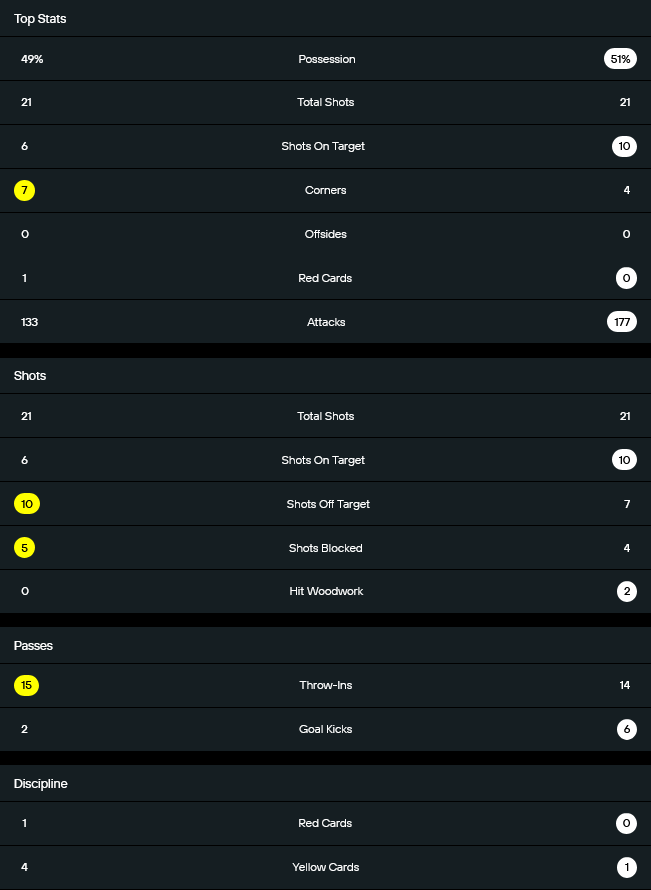Click the Possession stat label
This screenshot has height=890, width=651.
tap(326, 59)
